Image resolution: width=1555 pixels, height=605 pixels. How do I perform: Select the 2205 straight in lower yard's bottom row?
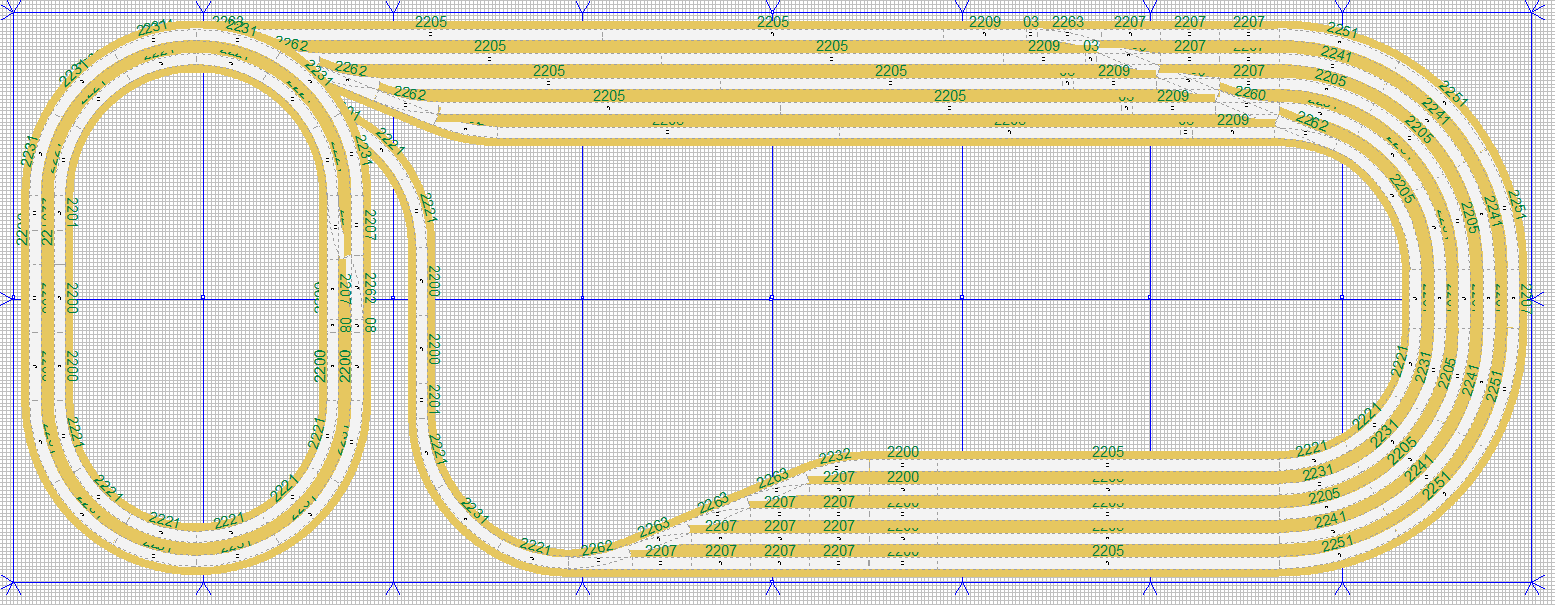click(x=1108, y=552)
